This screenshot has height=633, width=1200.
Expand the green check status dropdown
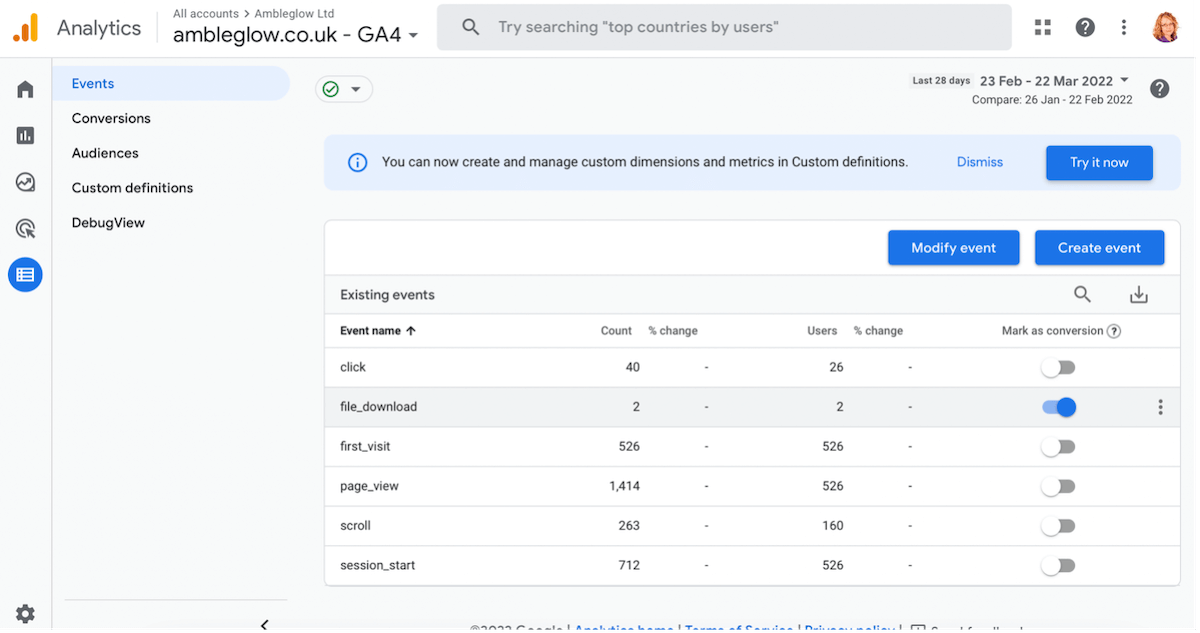pyautogui.click(x=344, y=90)
